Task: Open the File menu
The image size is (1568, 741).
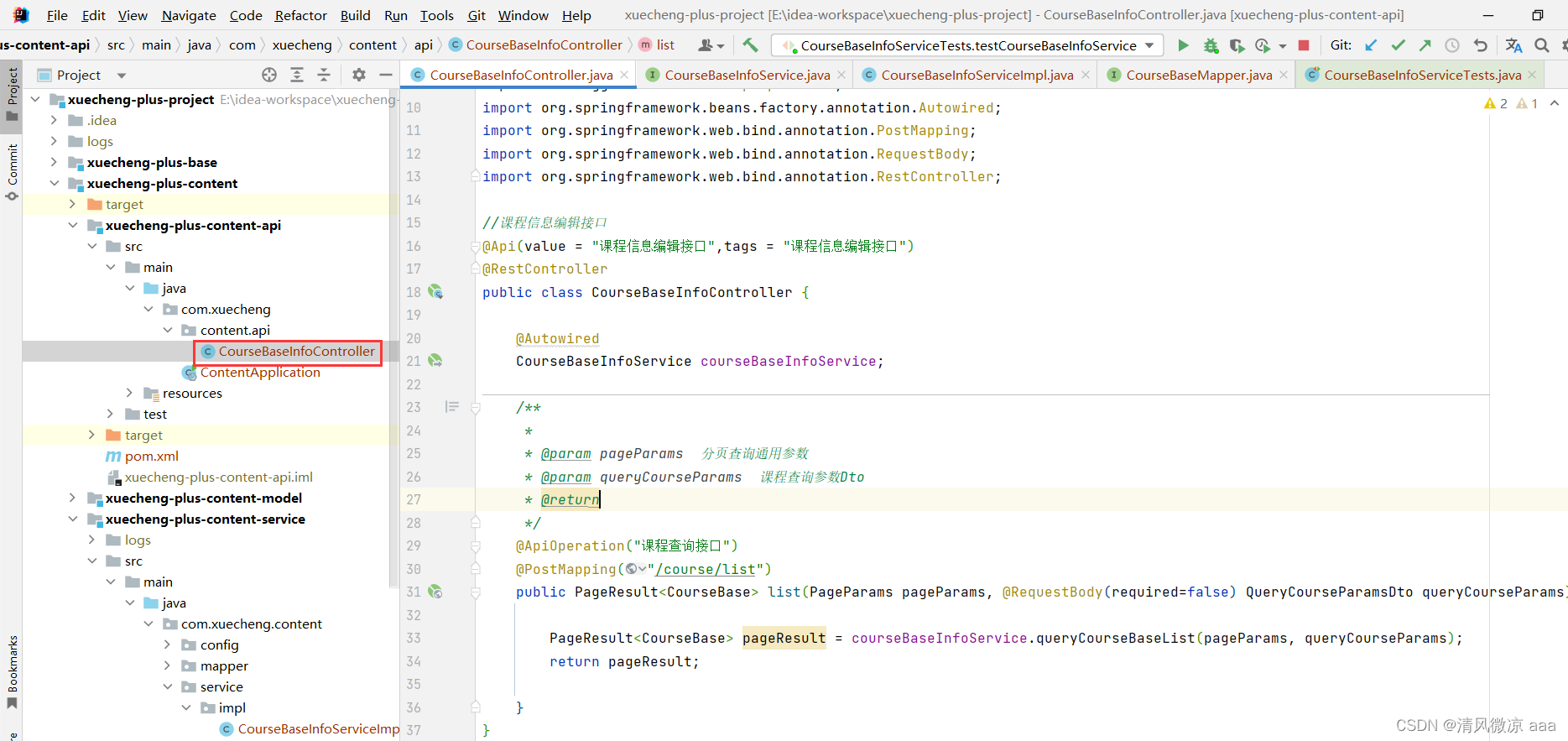Action: tap(57, 15)
